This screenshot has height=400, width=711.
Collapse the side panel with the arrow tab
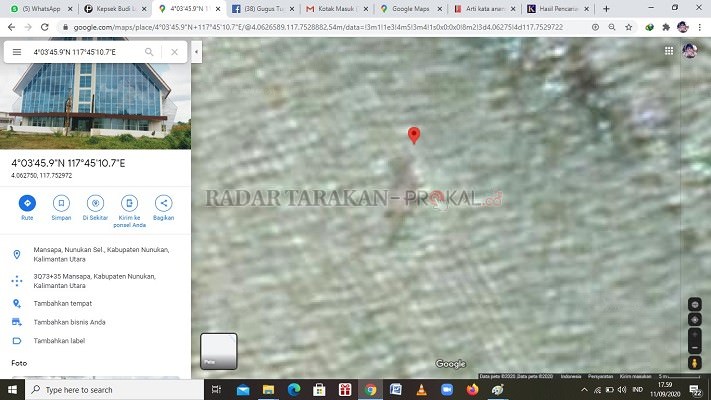tap(196, 52)
